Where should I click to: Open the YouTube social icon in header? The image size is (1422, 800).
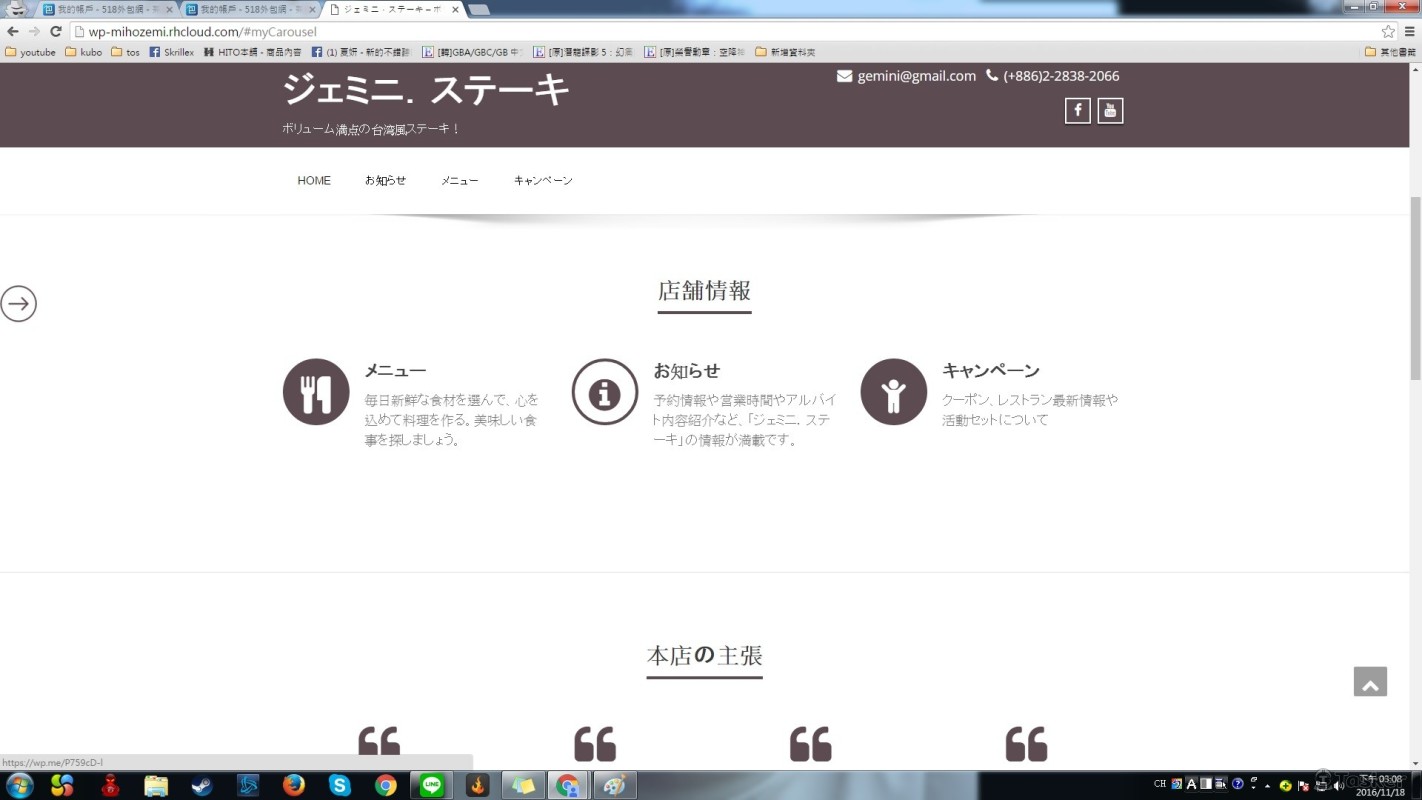click(1110, 111)
